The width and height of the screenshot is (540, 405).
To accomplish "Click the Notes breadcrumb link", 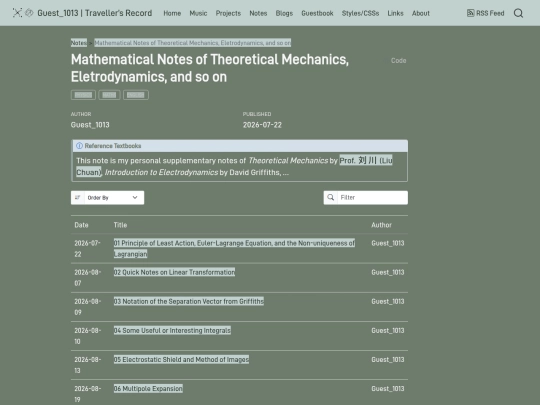I will click(79, 43).
